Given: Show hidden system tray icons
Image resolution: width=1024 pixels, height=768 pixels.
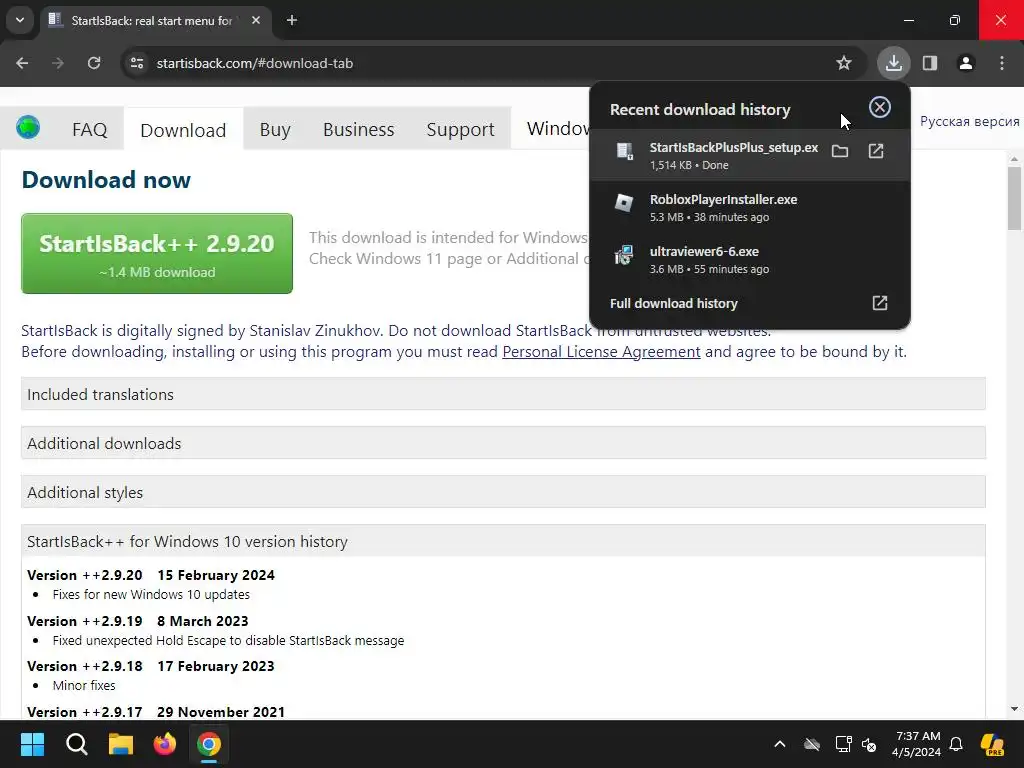Looking at the screenshot, I should click(x=780, y=744).
